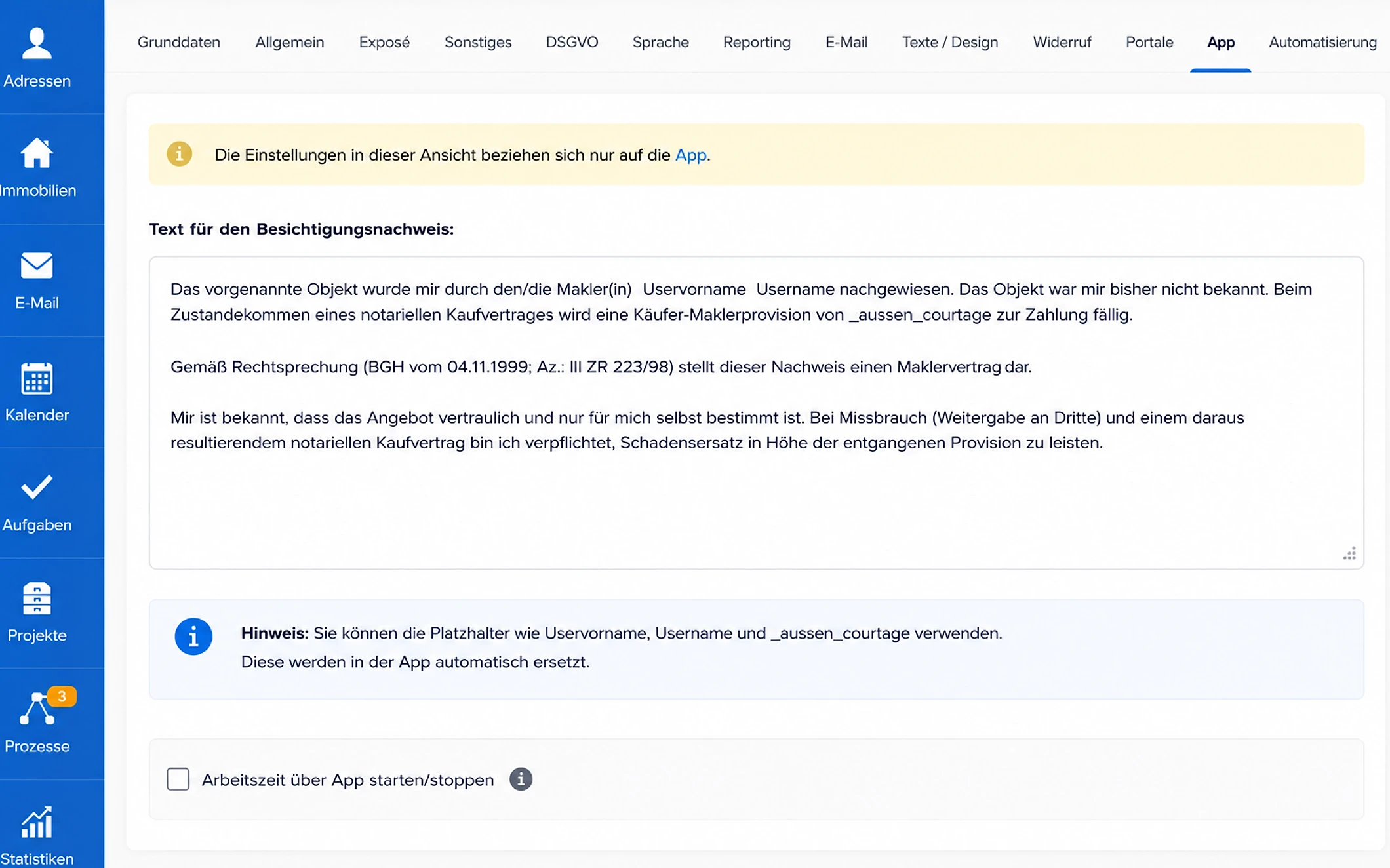Go to the Automatisierung tab
Image resolution: width=1390 pixels, height=868 pixels.
click(x=1322, y=42)
